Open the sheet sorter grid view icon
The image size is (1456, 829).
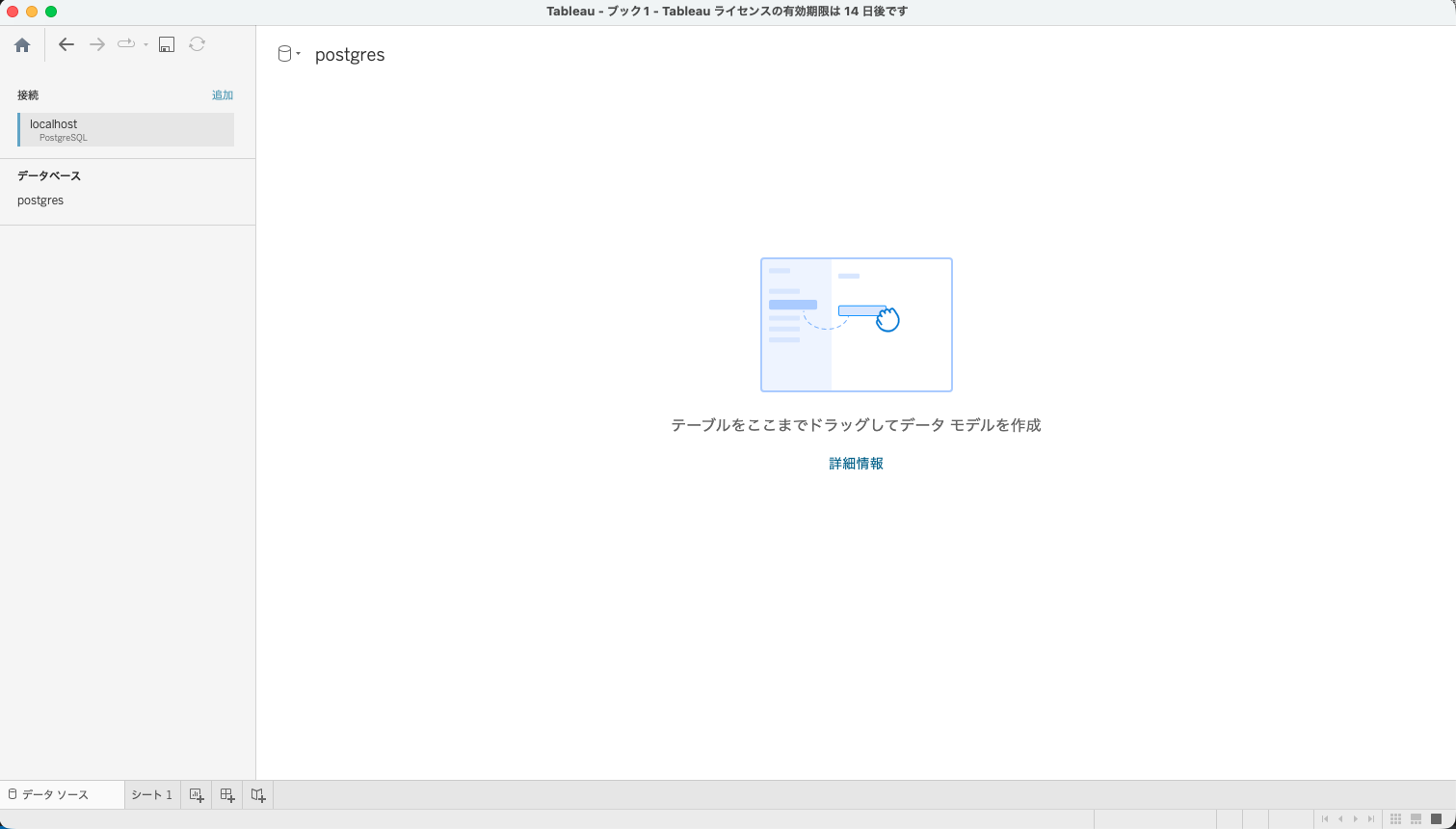tap(1395, 818)
